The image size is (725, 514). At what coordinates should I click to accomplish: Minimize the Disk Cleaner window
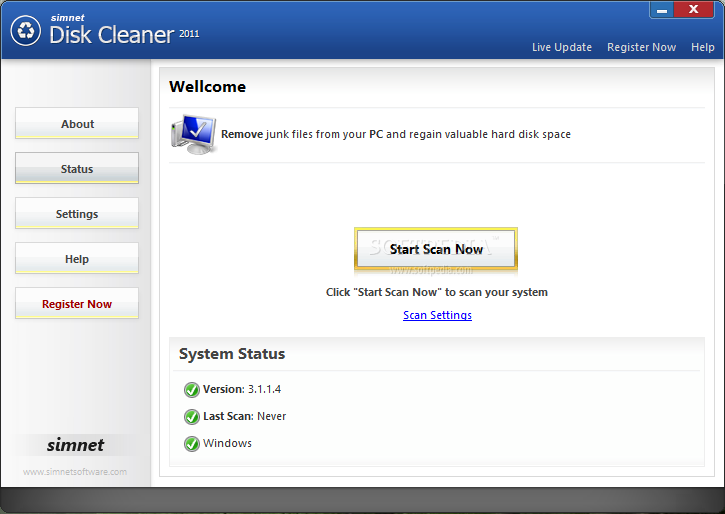point(662,10)
